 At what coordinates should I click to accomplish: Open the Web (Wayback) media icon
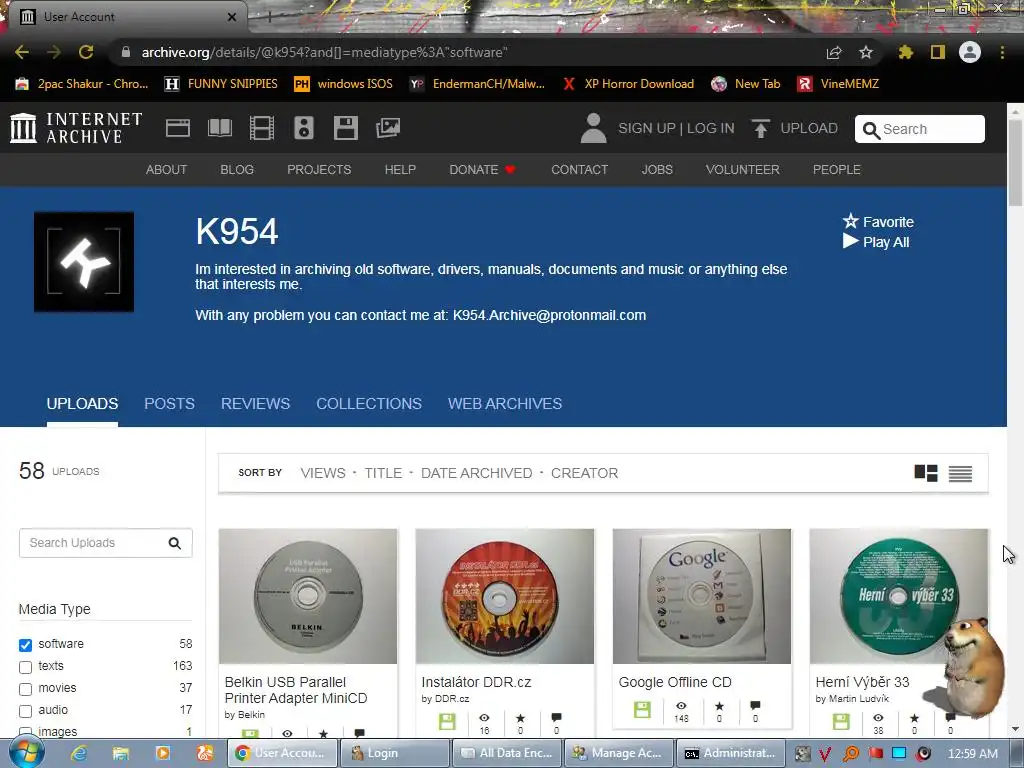(x=178, y=128)
